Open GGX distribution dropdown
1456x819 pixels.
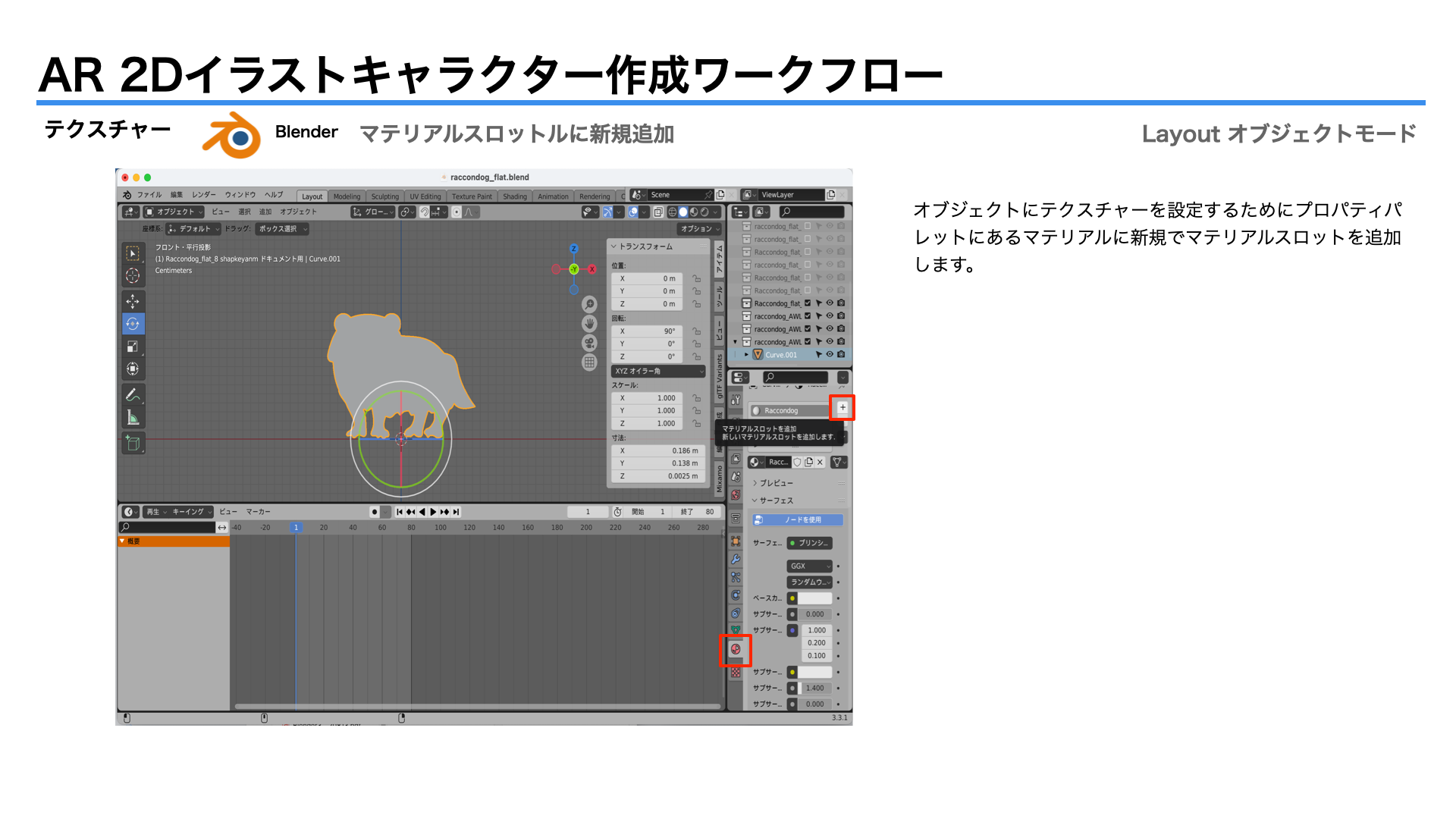(810, 566)
